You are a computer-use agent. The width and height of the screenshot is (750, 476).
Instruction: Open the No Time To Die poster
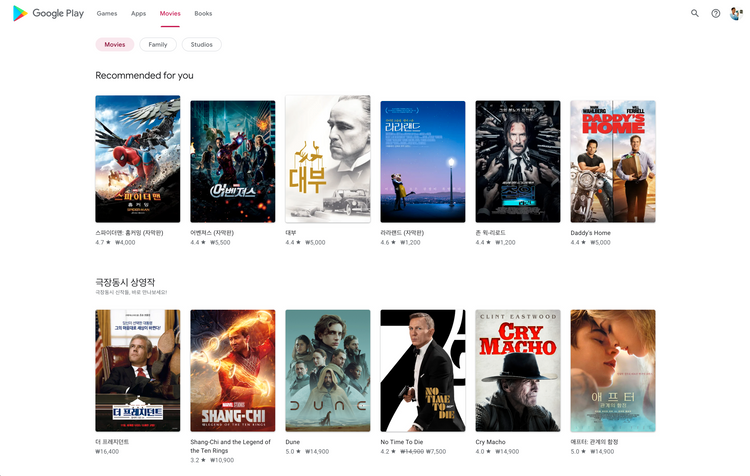point(423,370)
